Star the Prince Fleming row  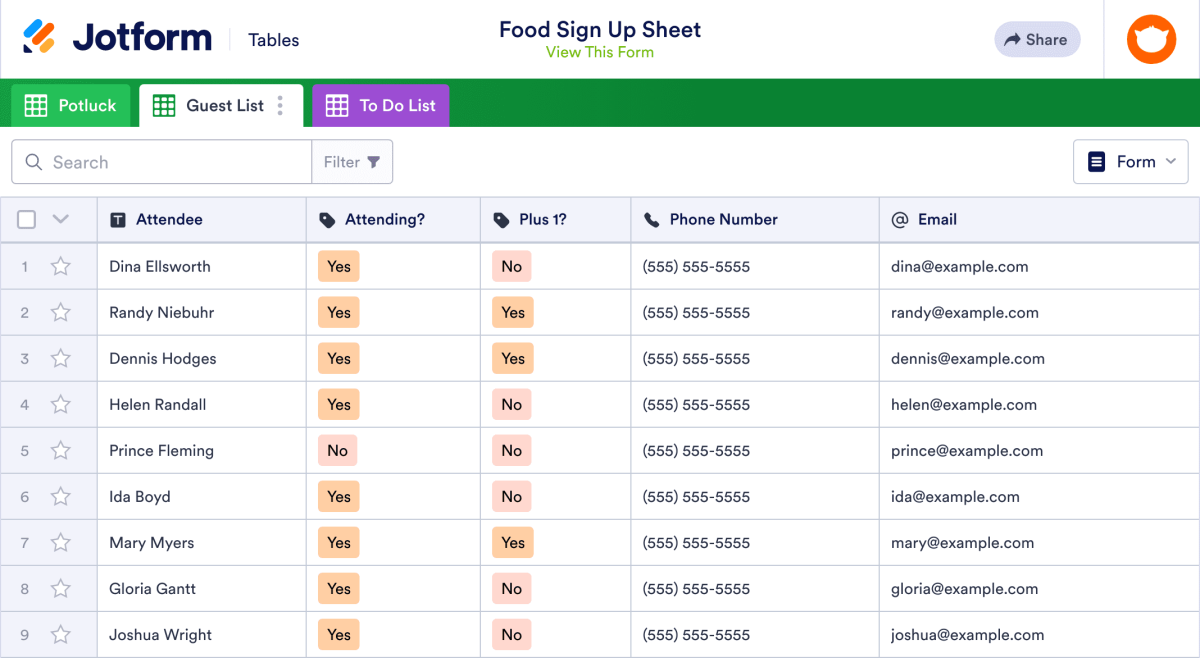pyautogui.click(x=60, y=450)
